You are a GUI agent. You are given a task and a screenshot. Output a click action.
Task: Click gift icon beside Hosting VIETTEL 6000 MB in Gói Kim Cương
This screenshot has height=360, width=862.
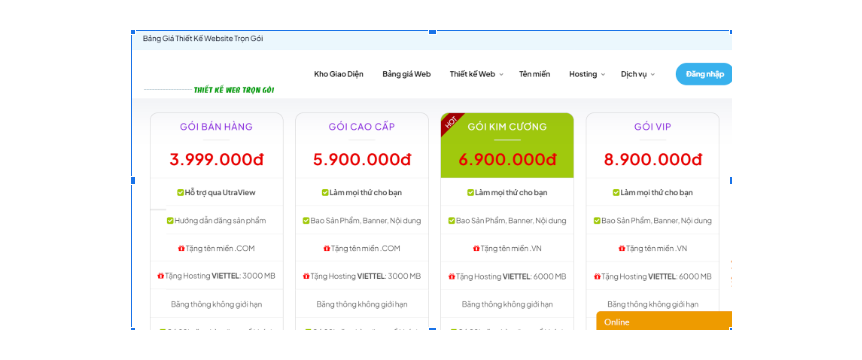(452, 276)
